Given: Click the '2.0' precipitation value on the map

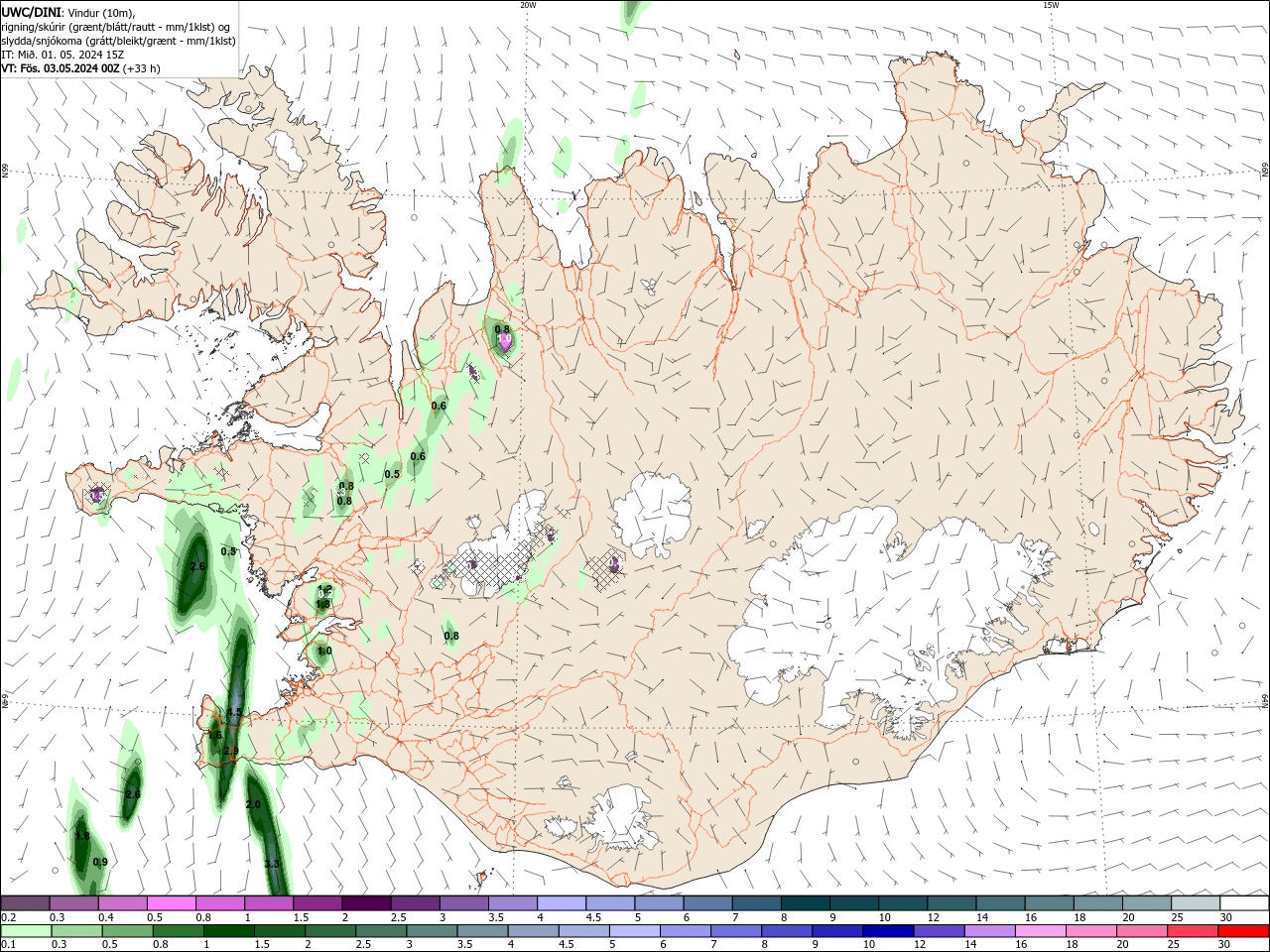Looking at the screenshot, I should [x=253, y=804].
